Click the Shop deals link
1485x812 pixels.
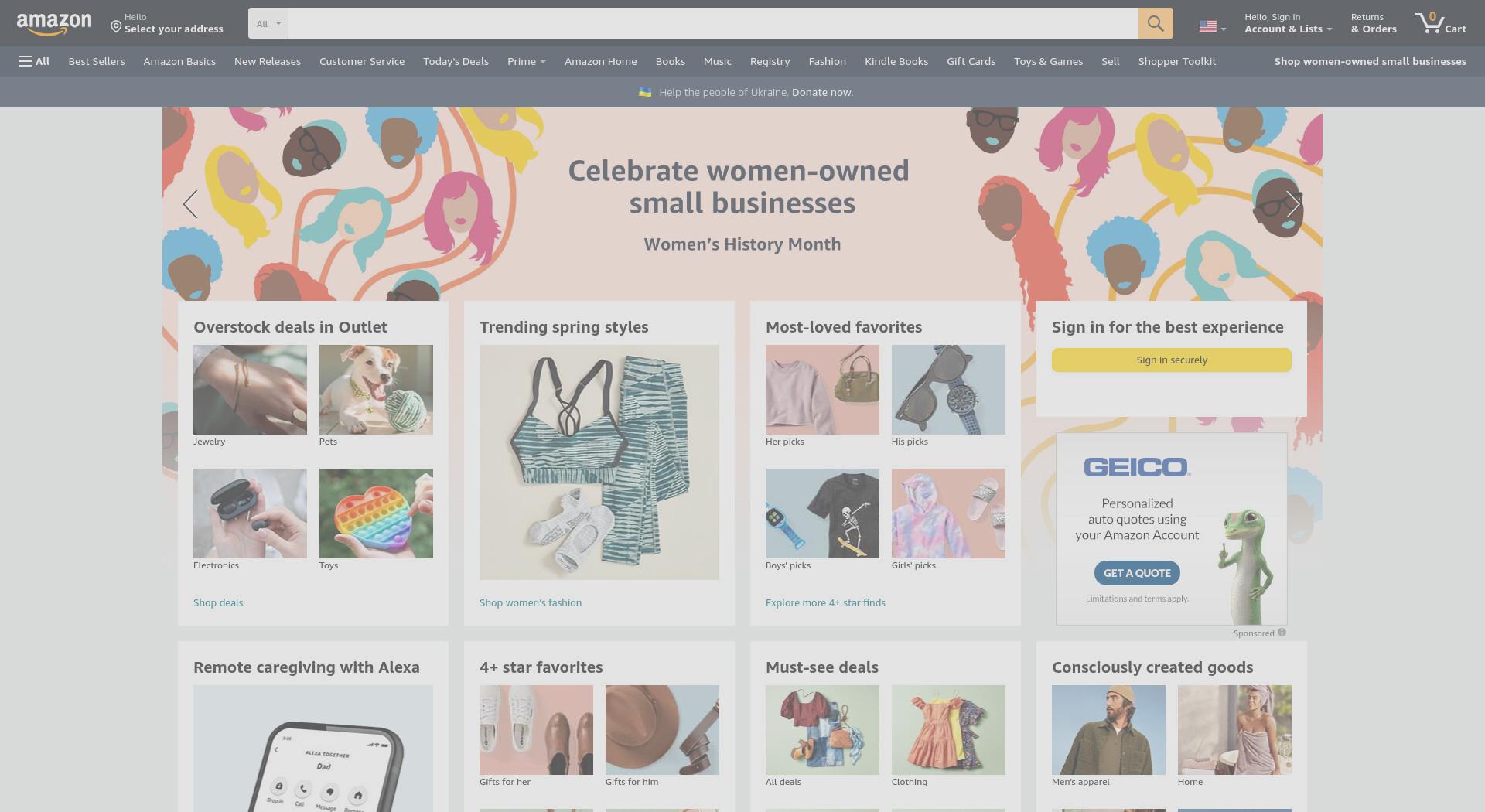click(x=218, y=602)
